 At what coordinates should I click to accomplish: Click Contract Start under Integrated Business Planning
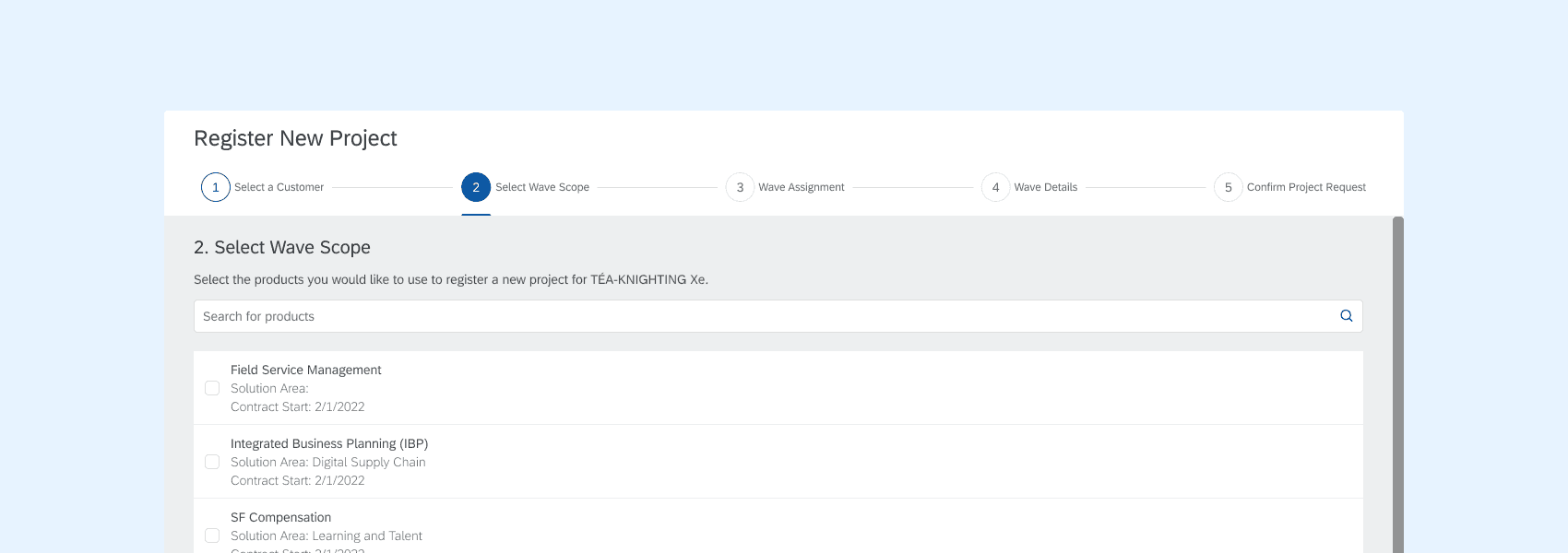[x=298, y=480]
